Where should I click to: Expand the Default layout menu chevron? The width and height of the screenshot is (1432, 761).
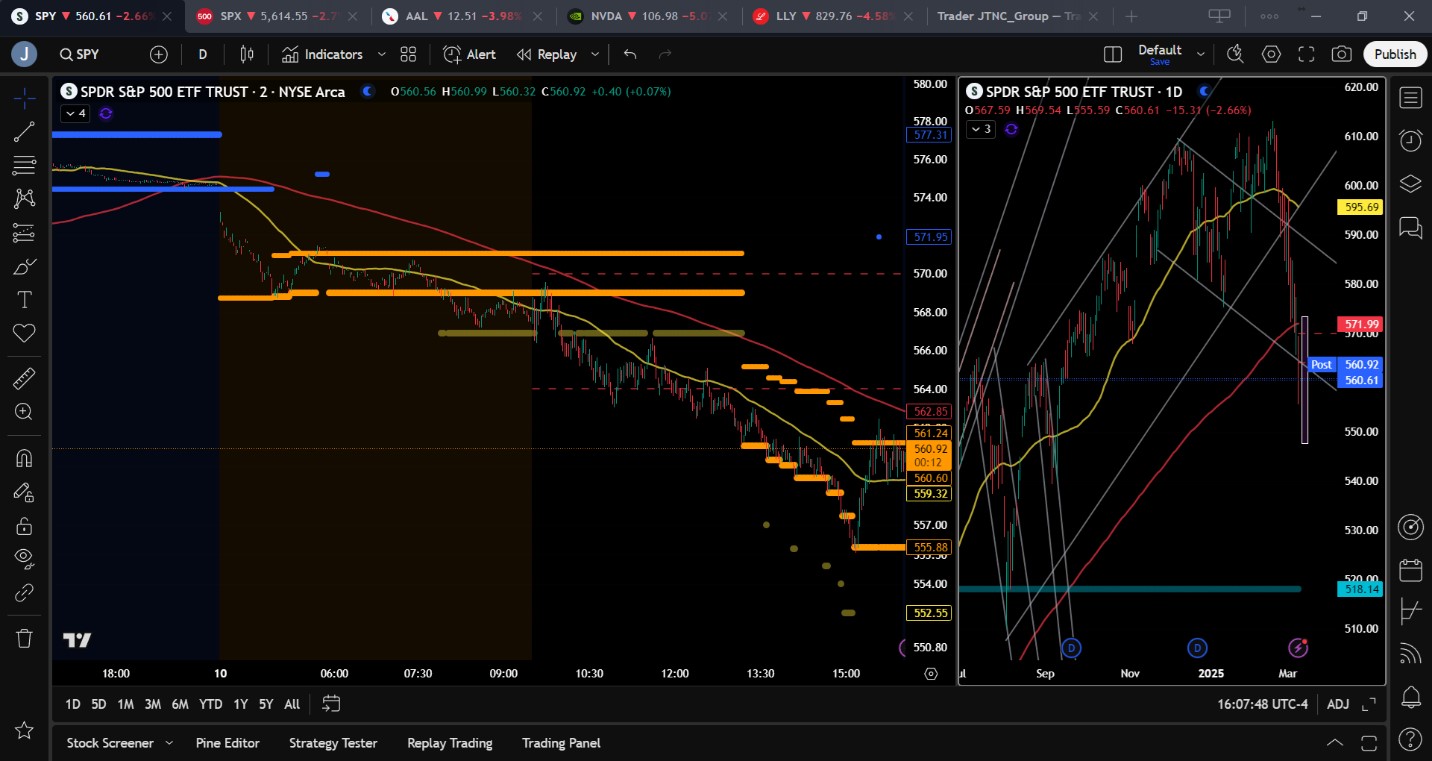[x=1201, y=55]
